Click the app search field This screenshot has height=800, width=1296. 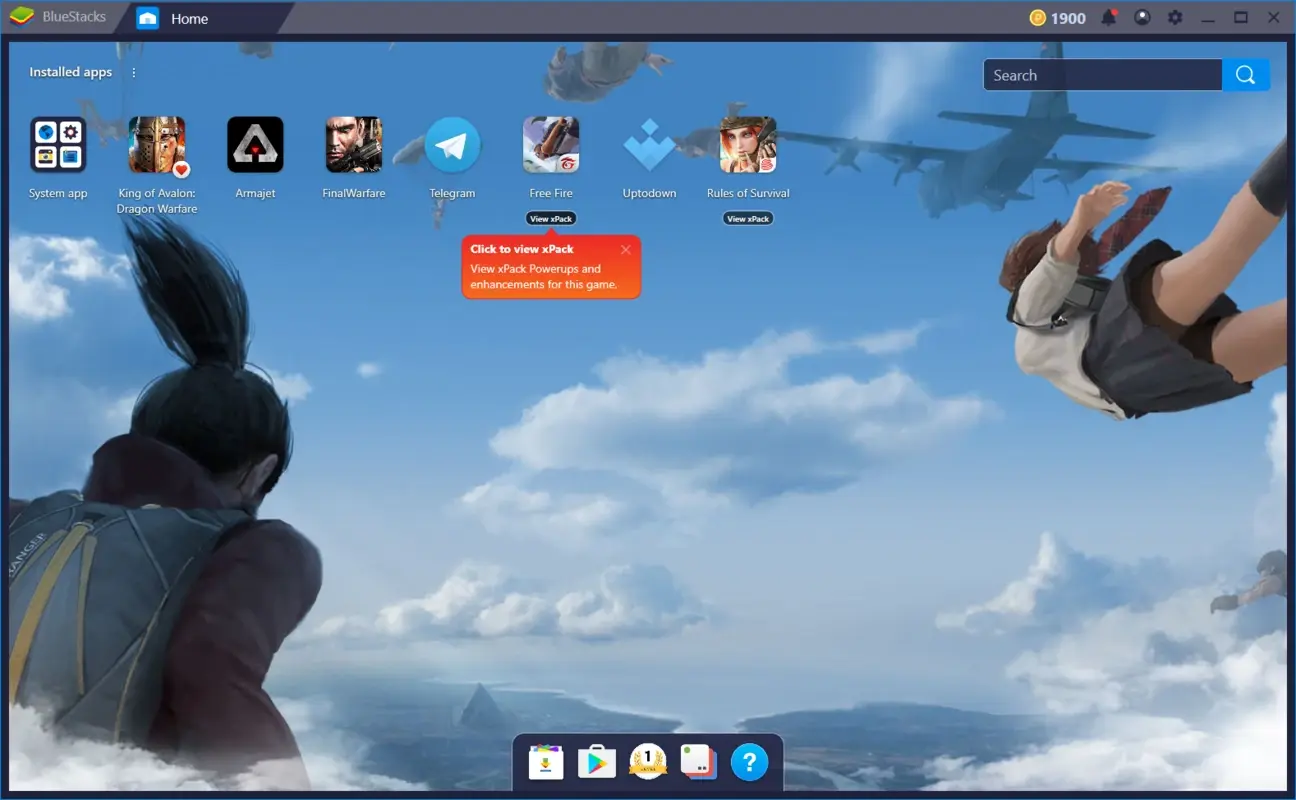1100,74
